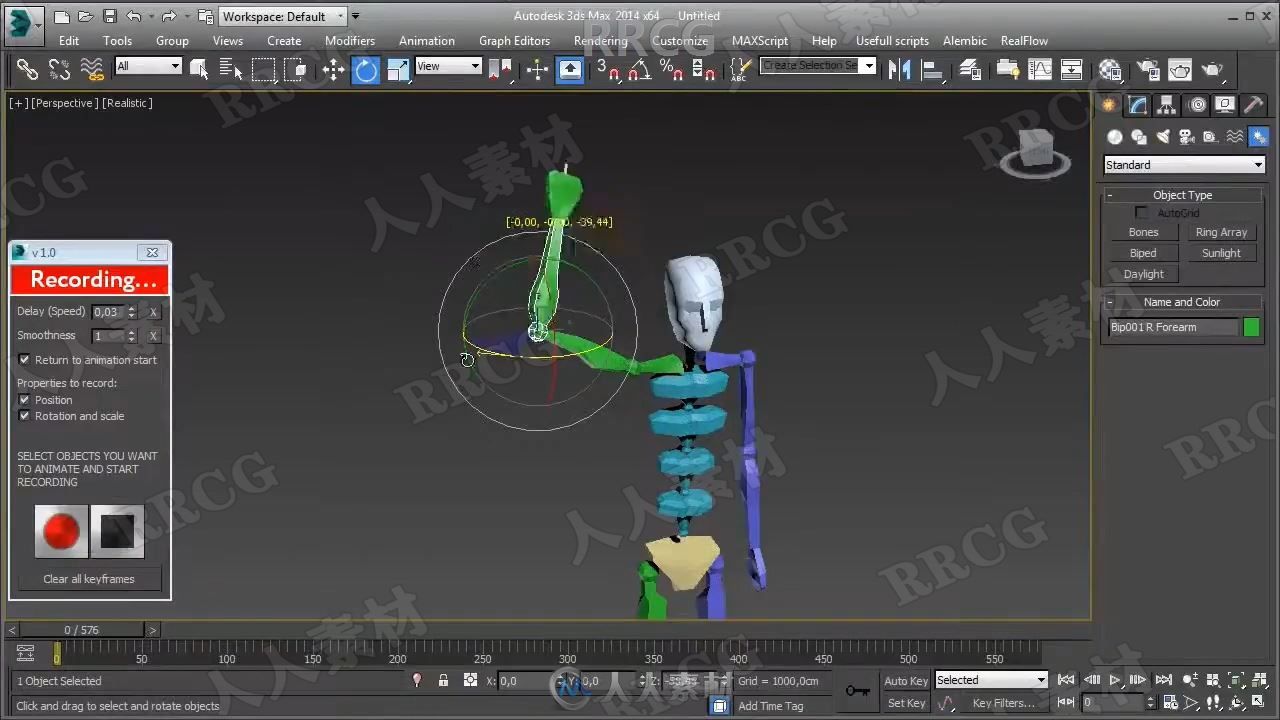The image size is (1280, 720).
Task: Switch to the Modify command panel tab
Action: [x=1137, y=105]
